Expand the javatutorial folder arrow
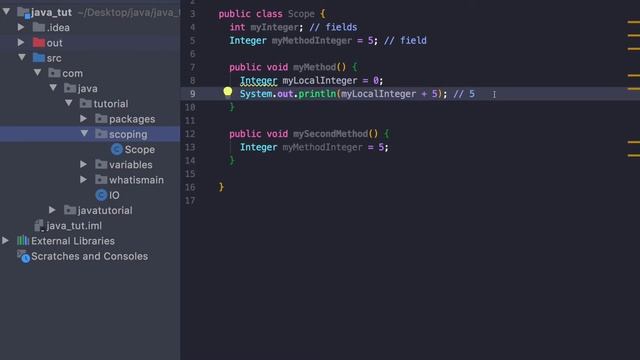 point(52,210)
